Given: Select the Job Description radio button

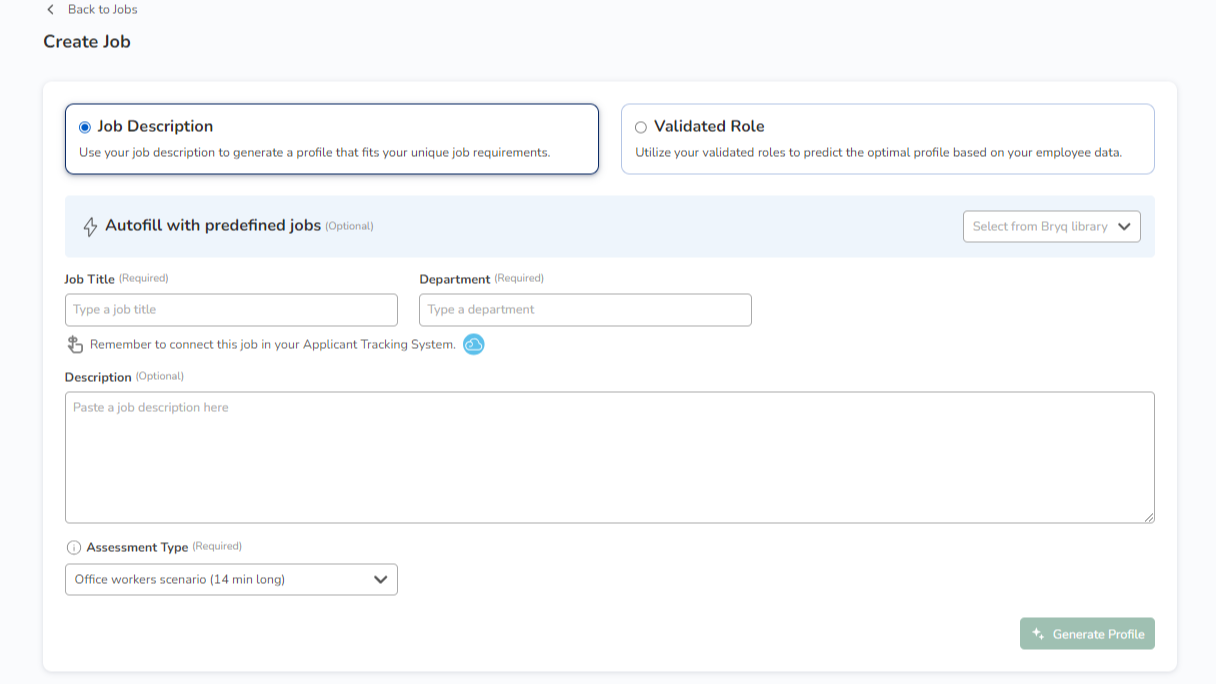Looking at the screenshot, I should coord(85,127).
